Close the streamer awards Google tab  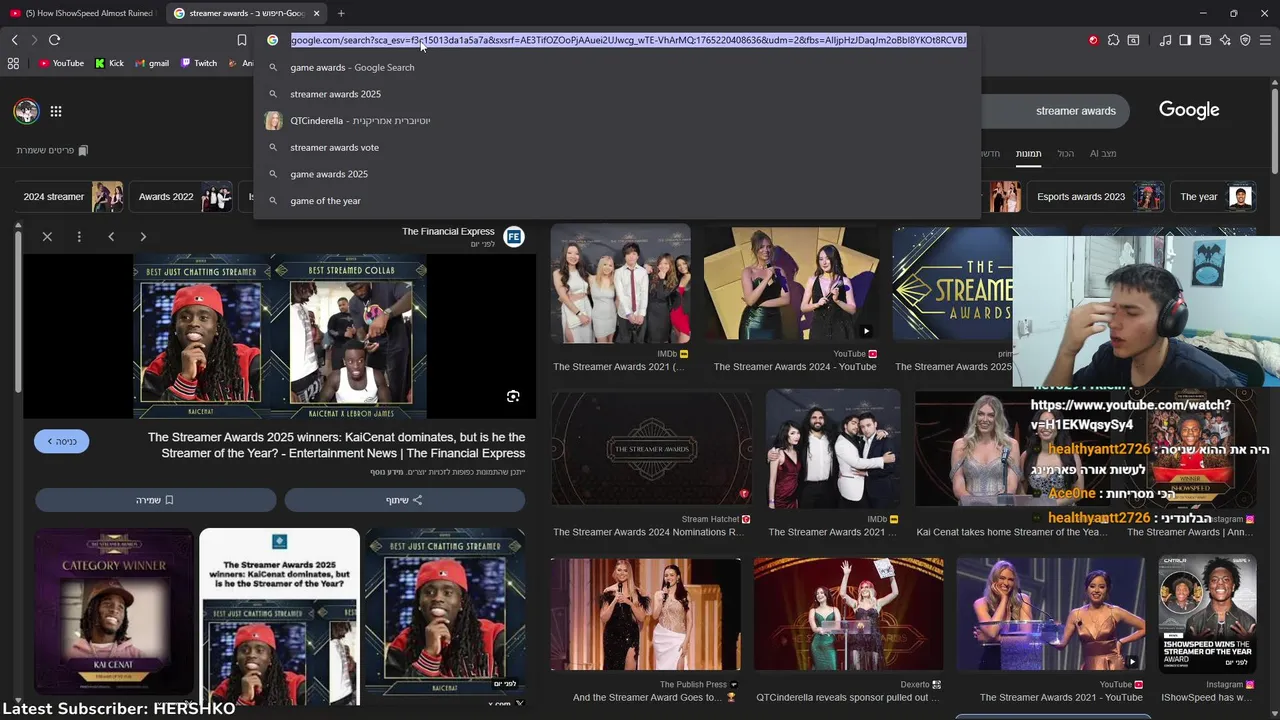point(317,13)
